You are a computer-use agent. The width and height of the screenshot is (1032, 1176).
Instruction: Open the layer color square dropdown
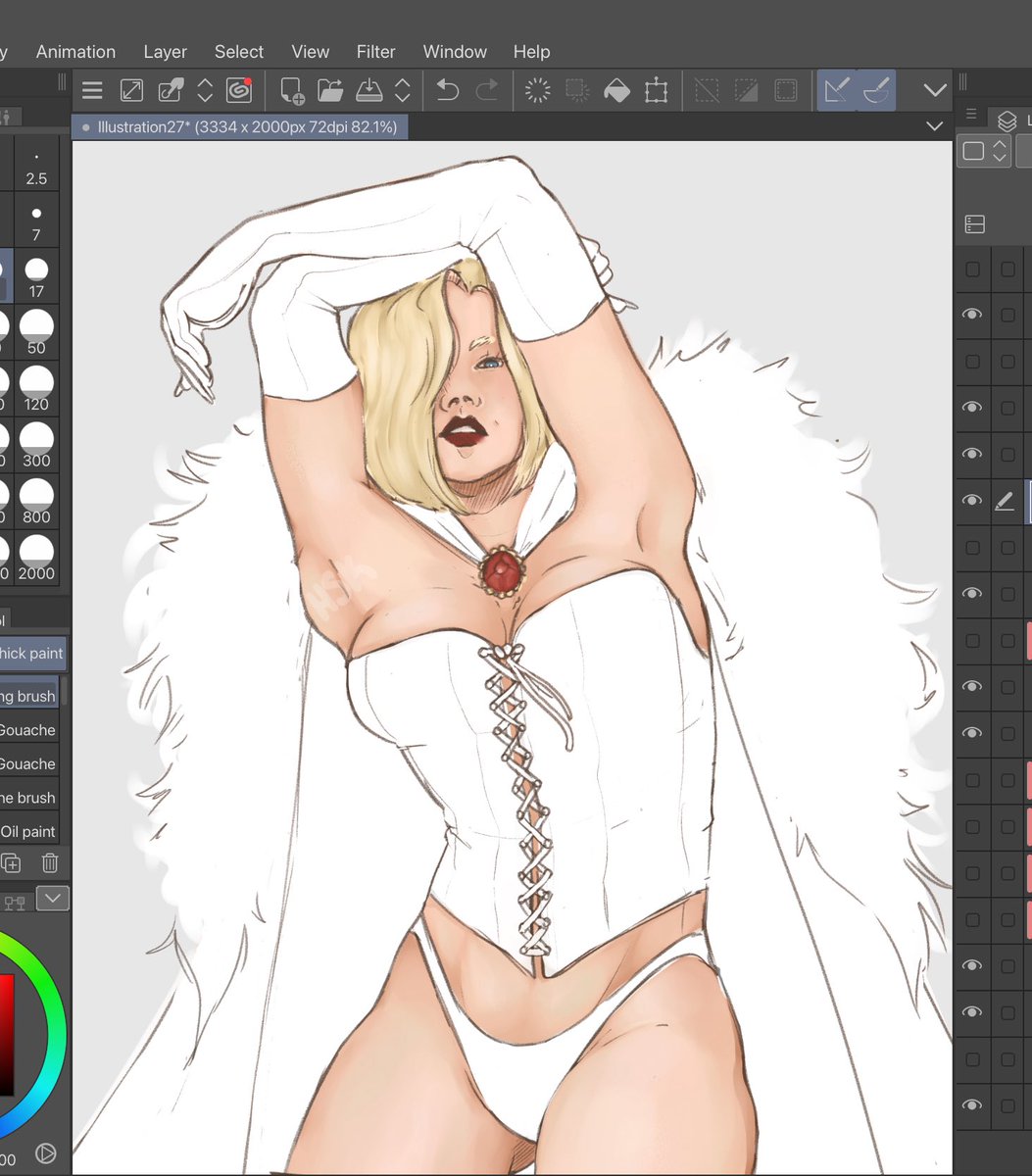pos(984,151)
